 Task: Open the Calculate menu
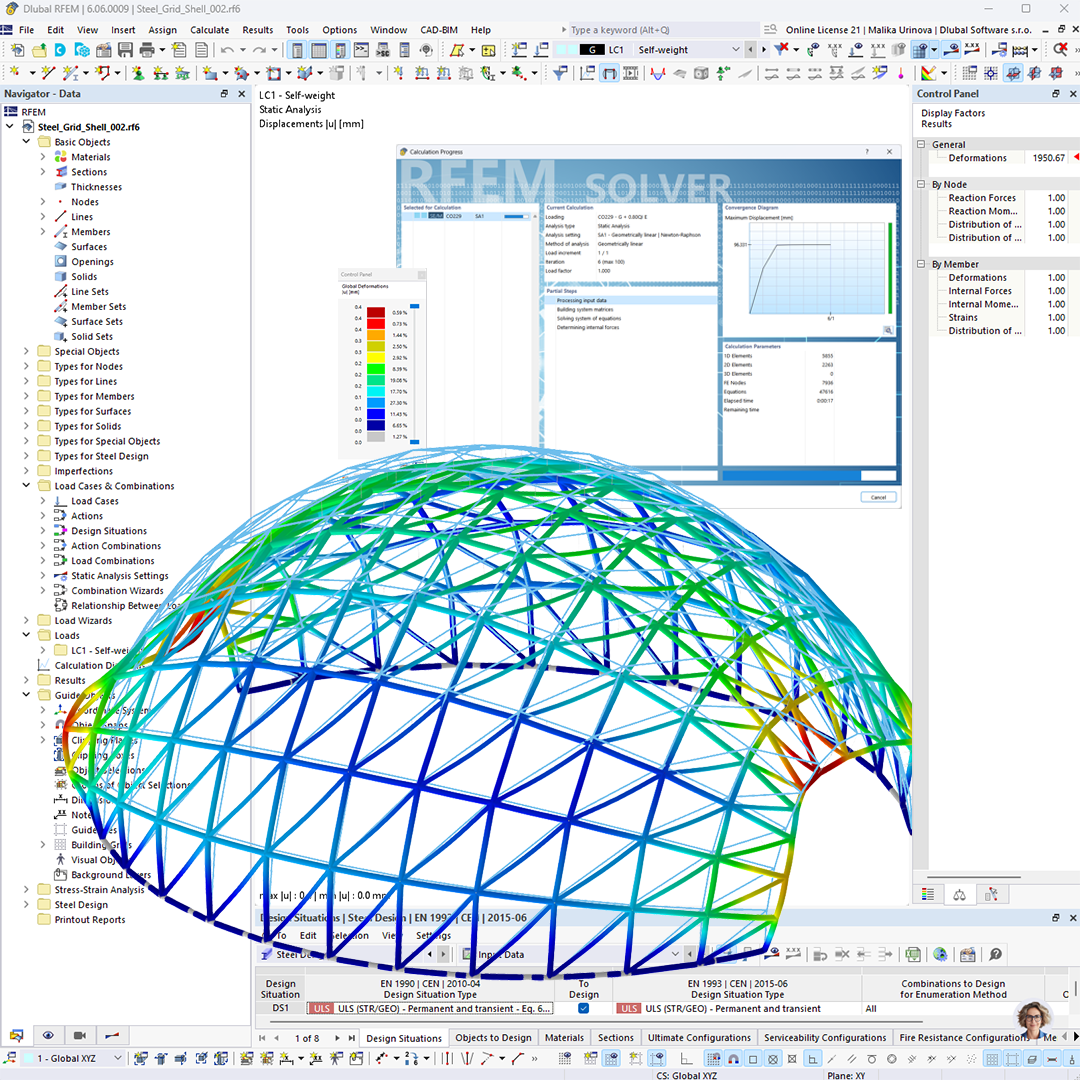[x=209, y=30]
